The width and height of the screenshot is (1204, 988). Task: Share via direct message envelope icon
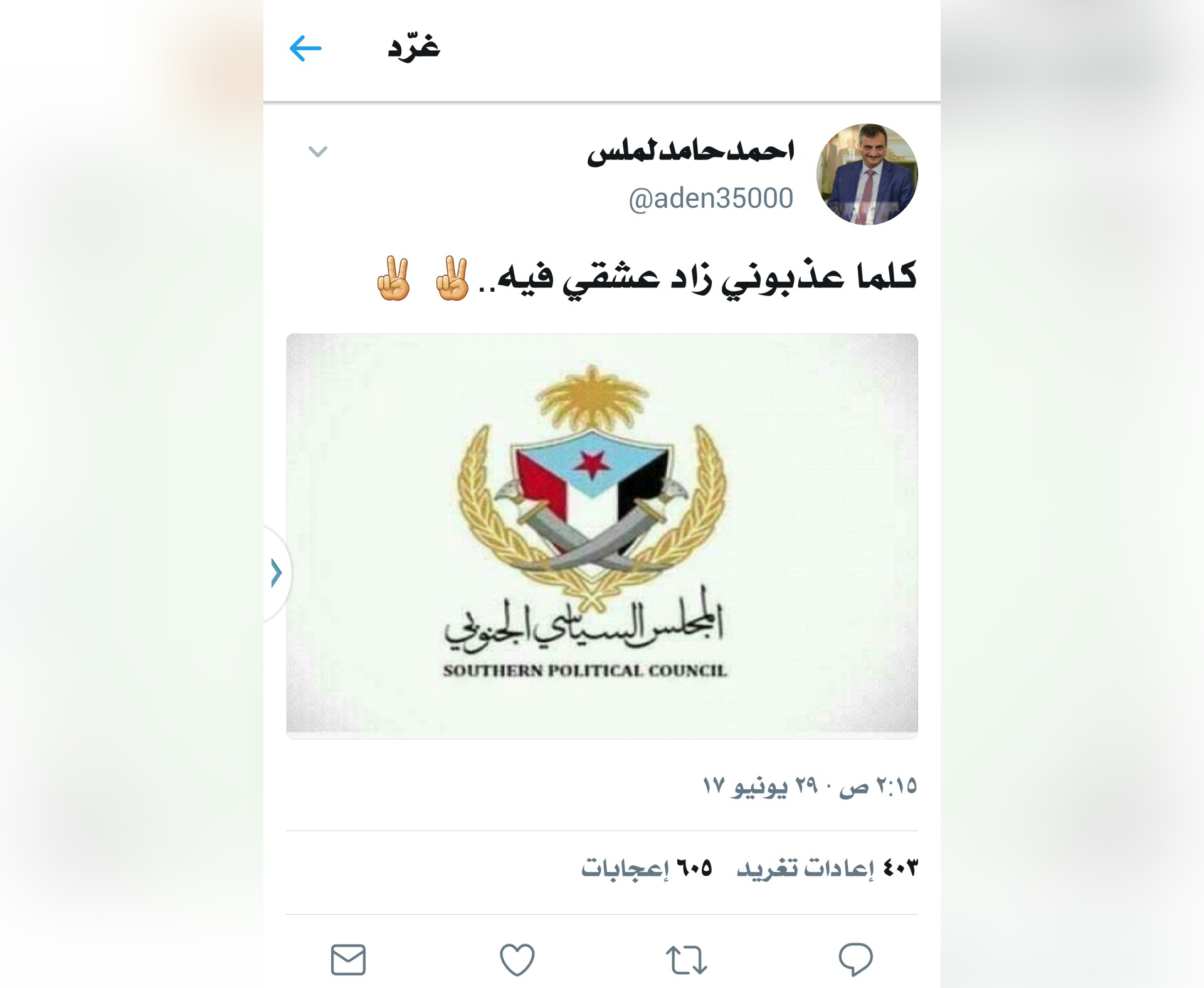coord(348,960)
